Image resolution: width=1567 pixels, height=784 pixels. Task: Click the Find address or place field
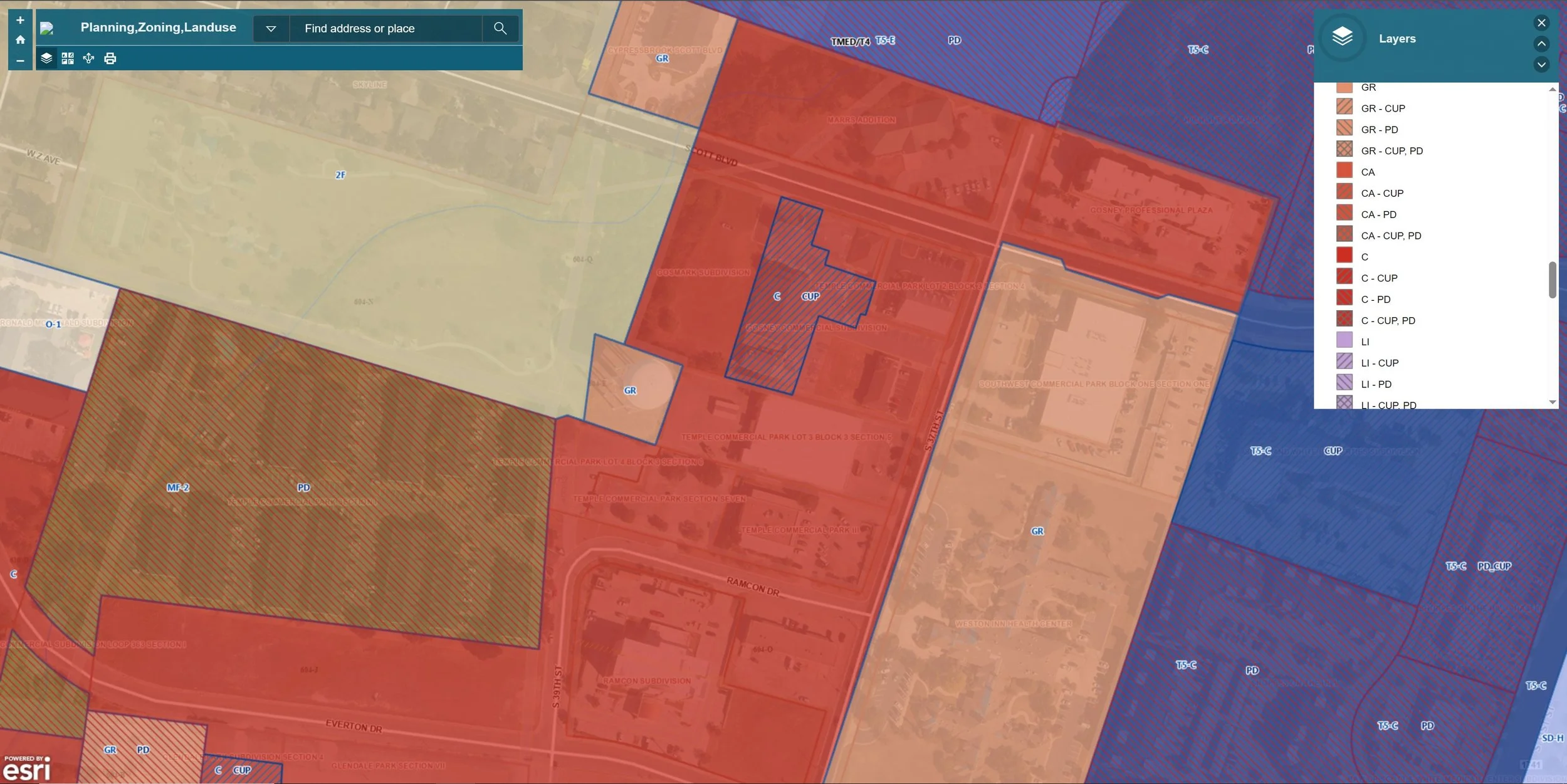tap(385, 28)
